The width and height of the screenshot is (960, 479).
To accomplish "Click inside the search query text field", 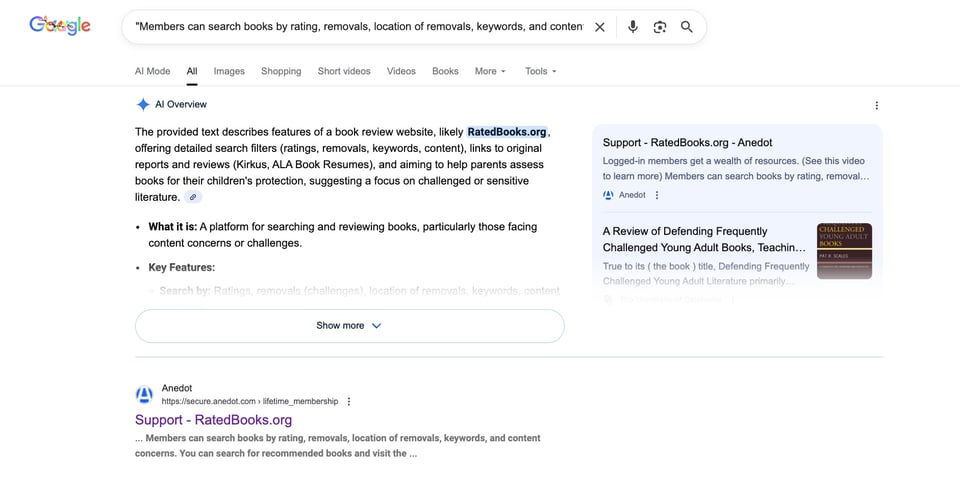I will [x=359, y=27].
